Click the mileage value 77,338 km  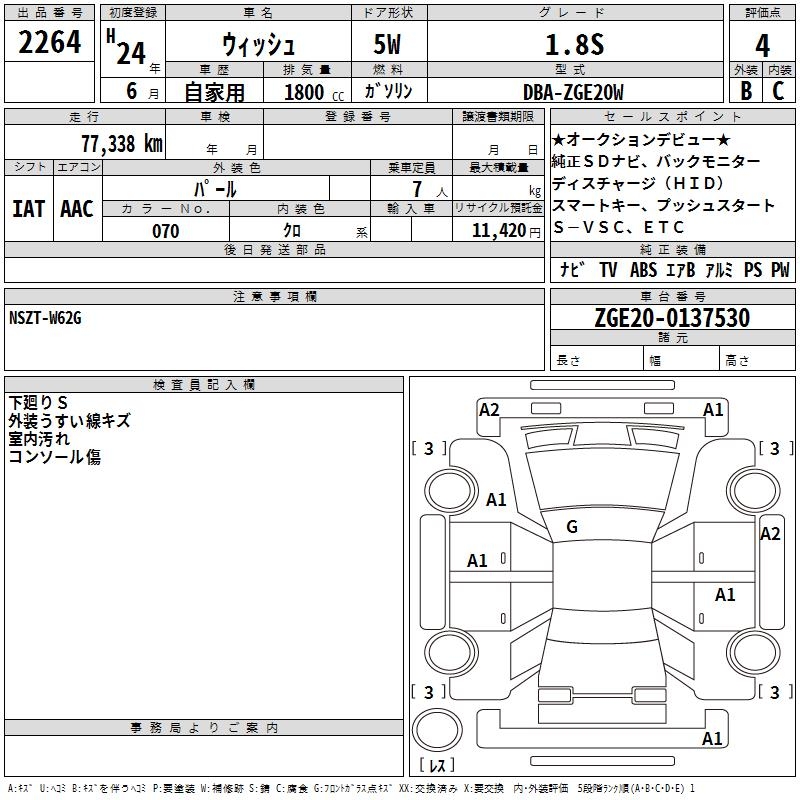click(x=122, y=143)
